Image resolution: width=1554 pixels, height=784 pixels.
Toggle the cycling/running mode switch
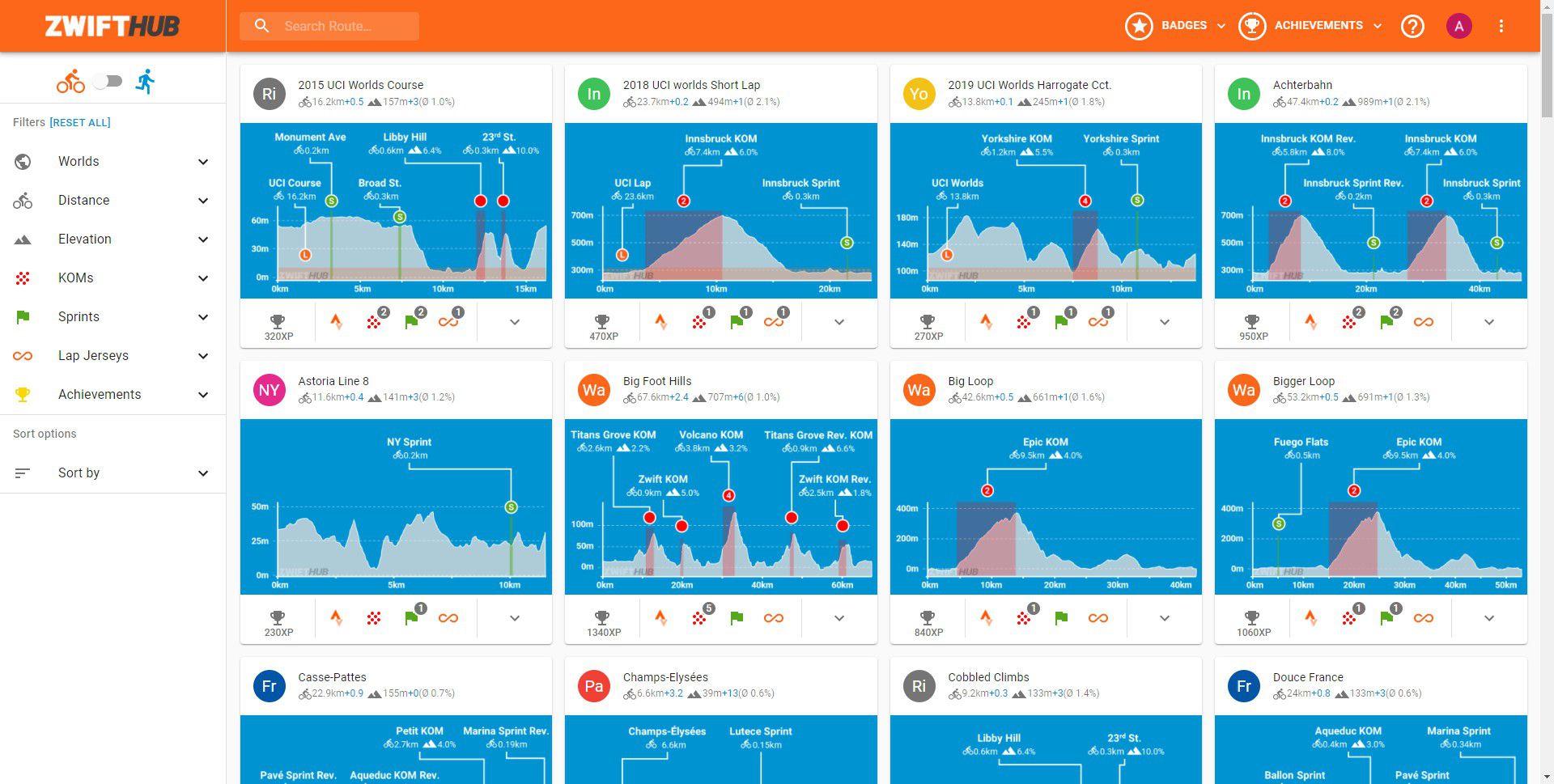[108, 81]
